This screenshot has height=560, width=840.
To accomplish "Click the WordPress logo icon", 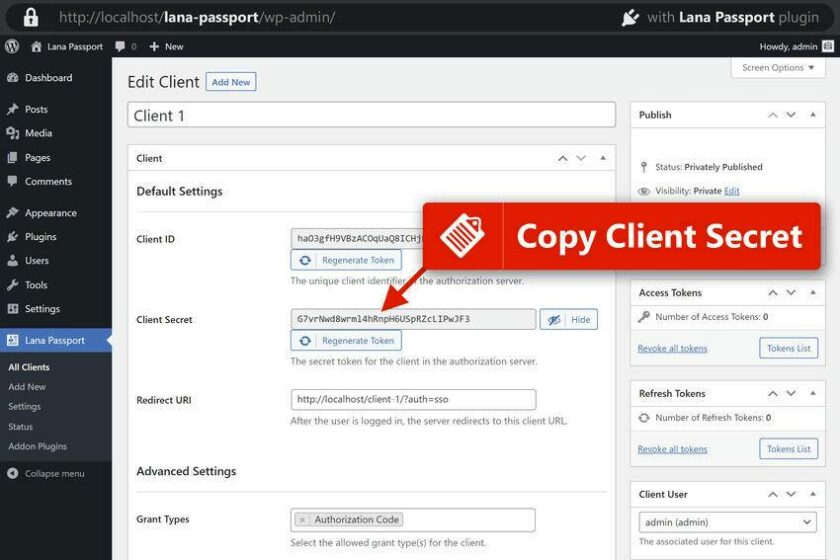I will coord(12,46).
